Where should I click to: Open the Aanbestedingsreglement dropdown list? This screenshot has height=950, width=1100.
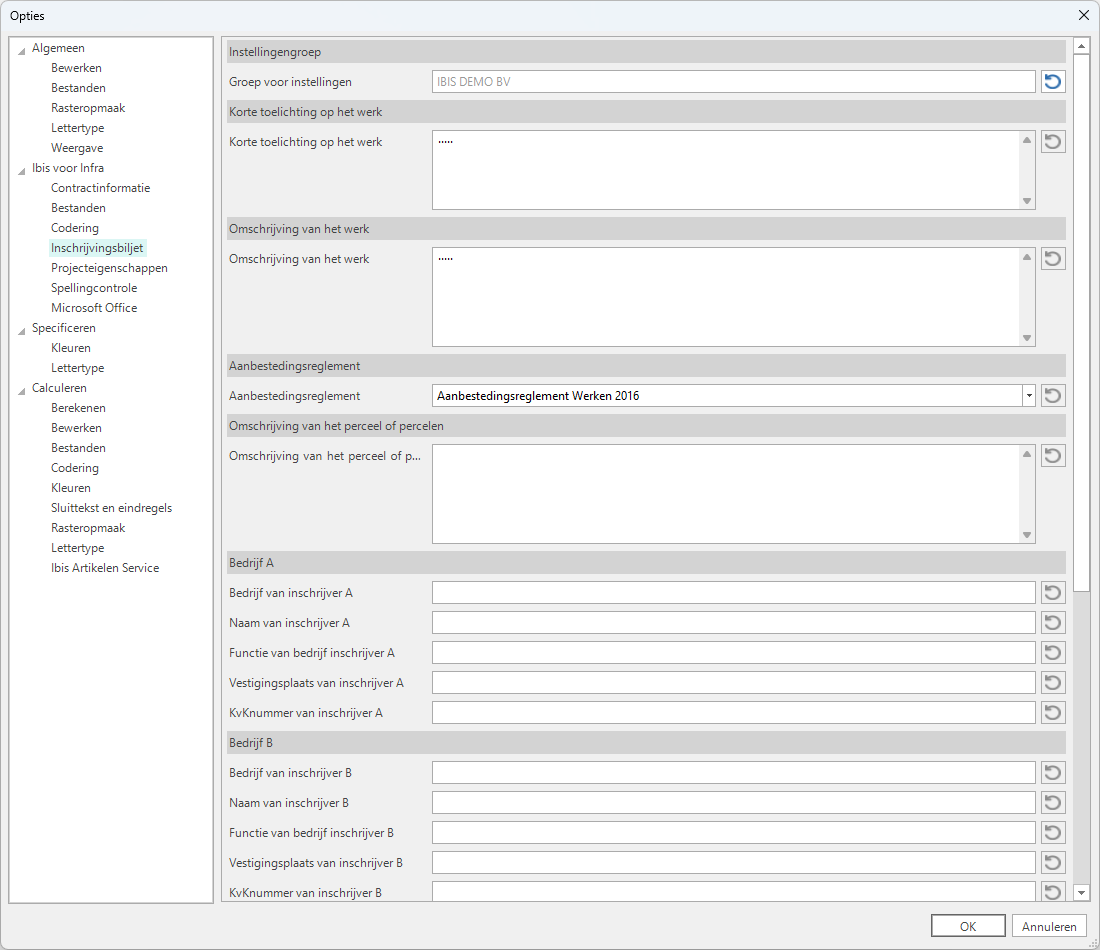(1028, 396)
